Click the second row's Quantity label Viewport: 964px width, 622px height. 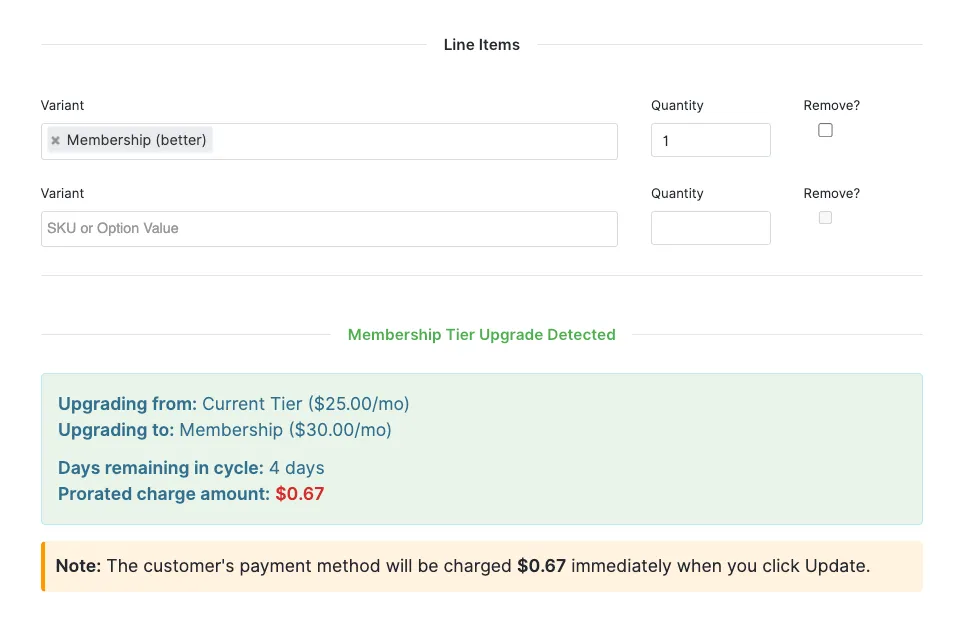pos(677,193)
